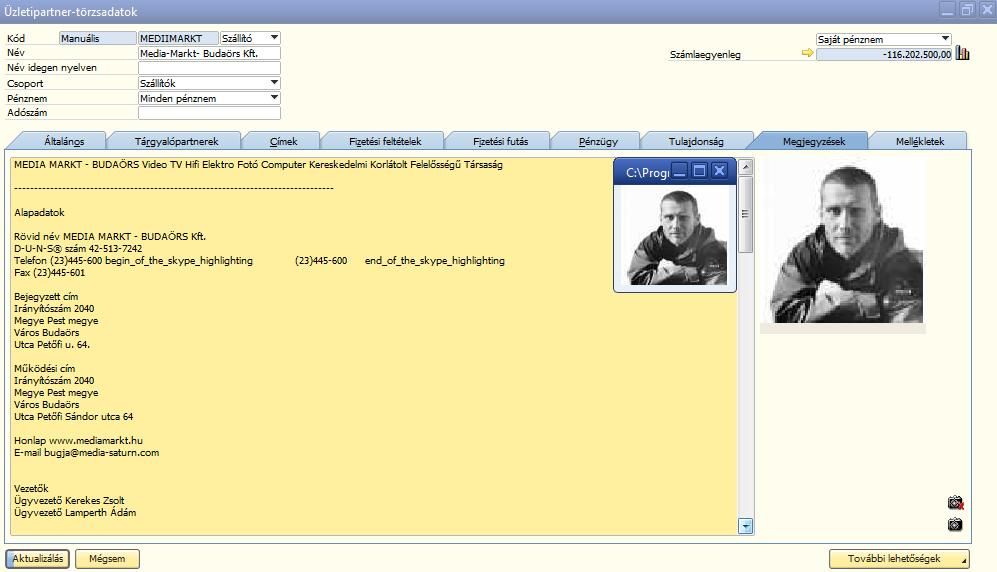This screenshot has height=572, width=997.
Task: Click the add picture camera icon
Action: (954, 524)
